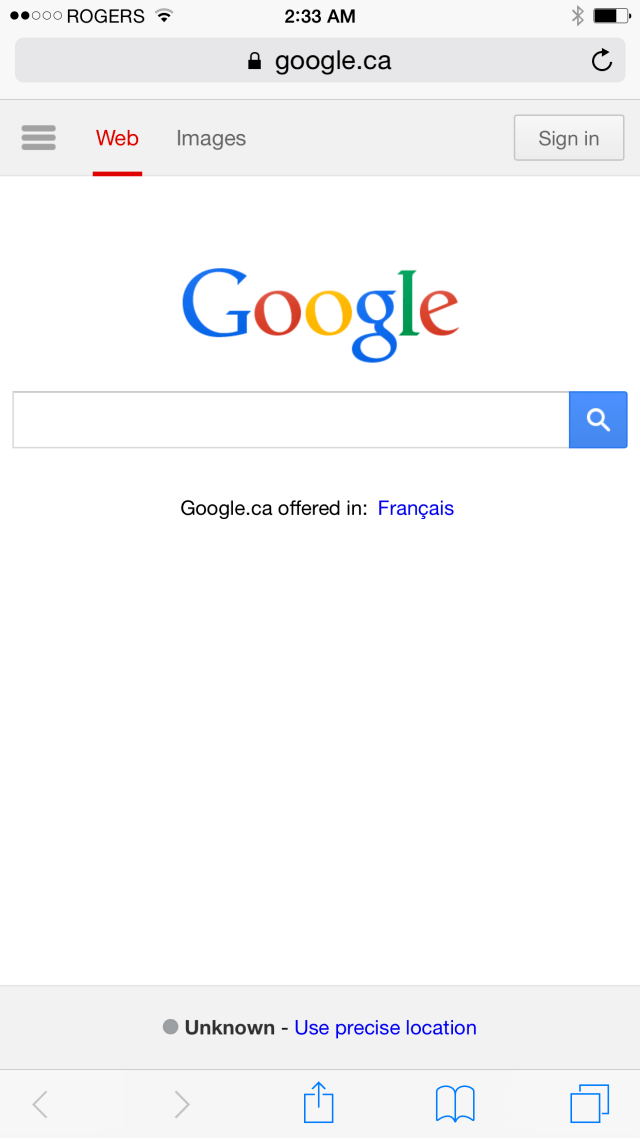Tap the blue search magnifier button
The height and width of the screenshot is (1138, 640).
(x=598, y=419)
